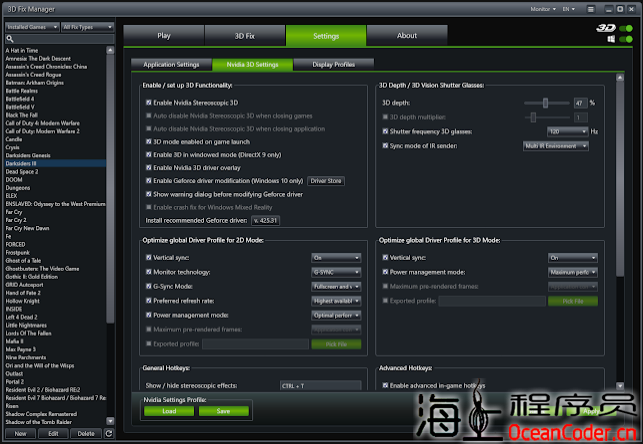Image resolution: width=643 pixels, height=444 pixels.
Task: Click the Driver Store button
Action: tap(326, 181)
